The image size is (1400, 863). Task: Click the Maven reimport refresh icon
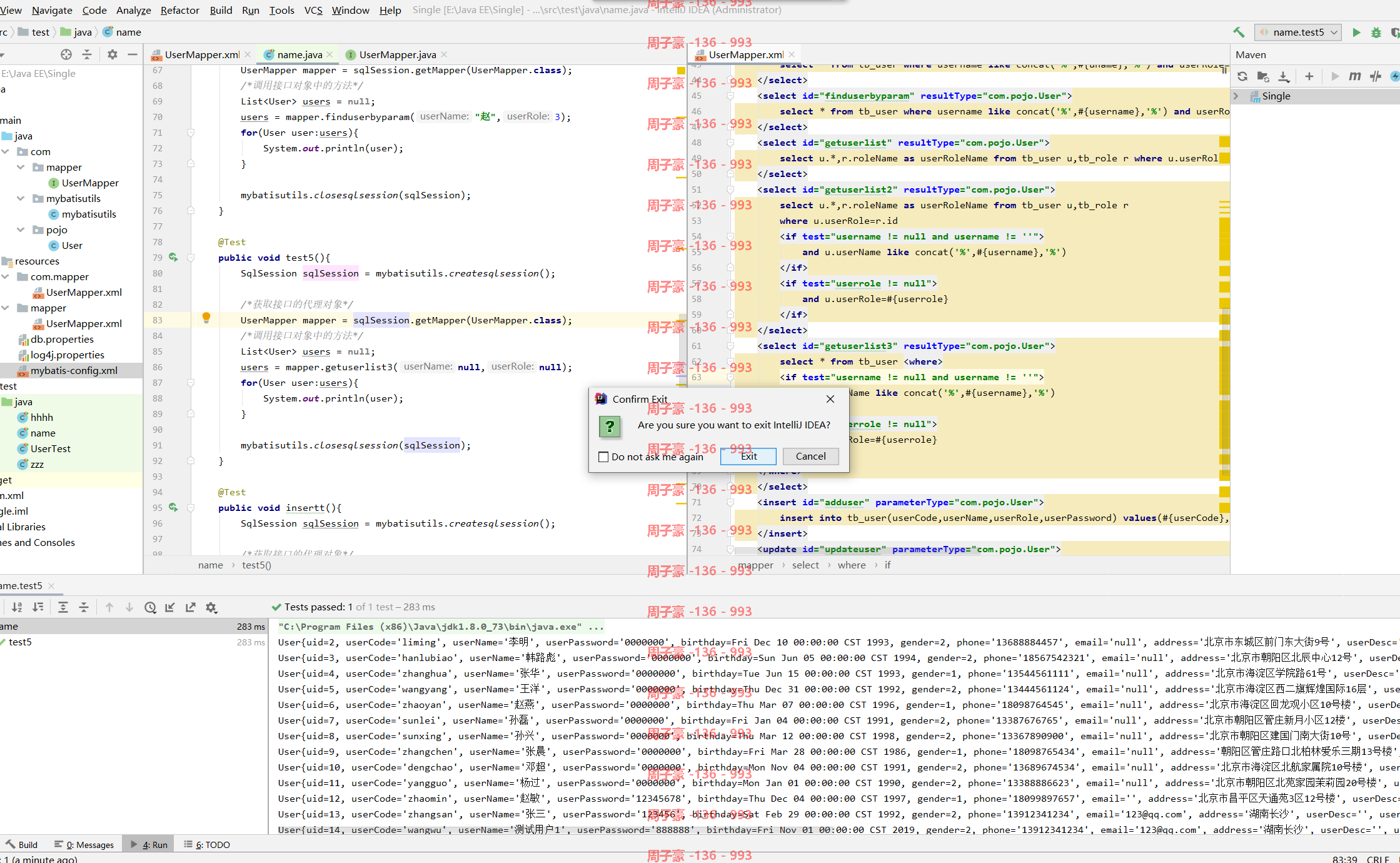1242,76
